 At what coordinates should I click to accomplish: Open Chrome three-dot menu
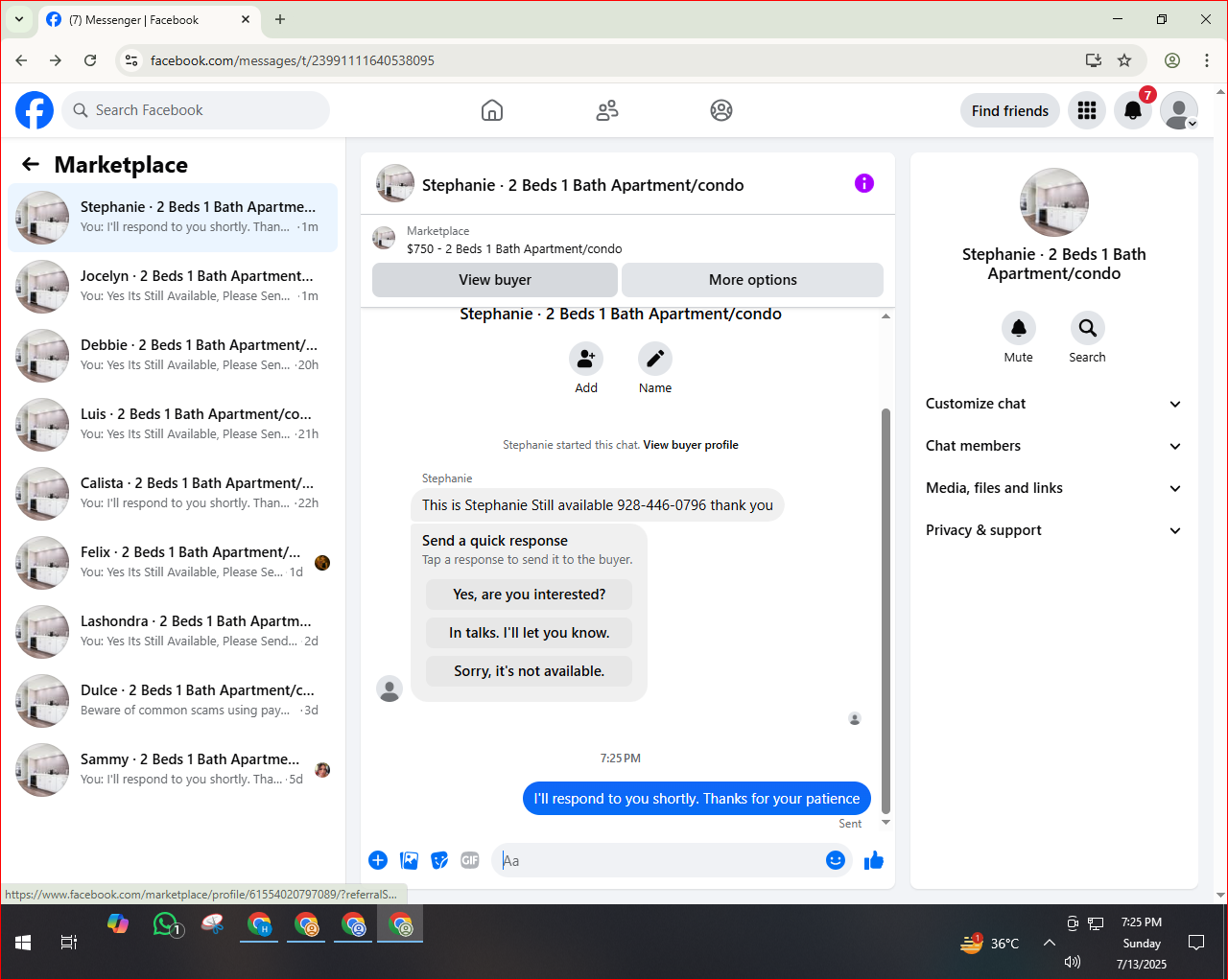tap(1207, 60)
